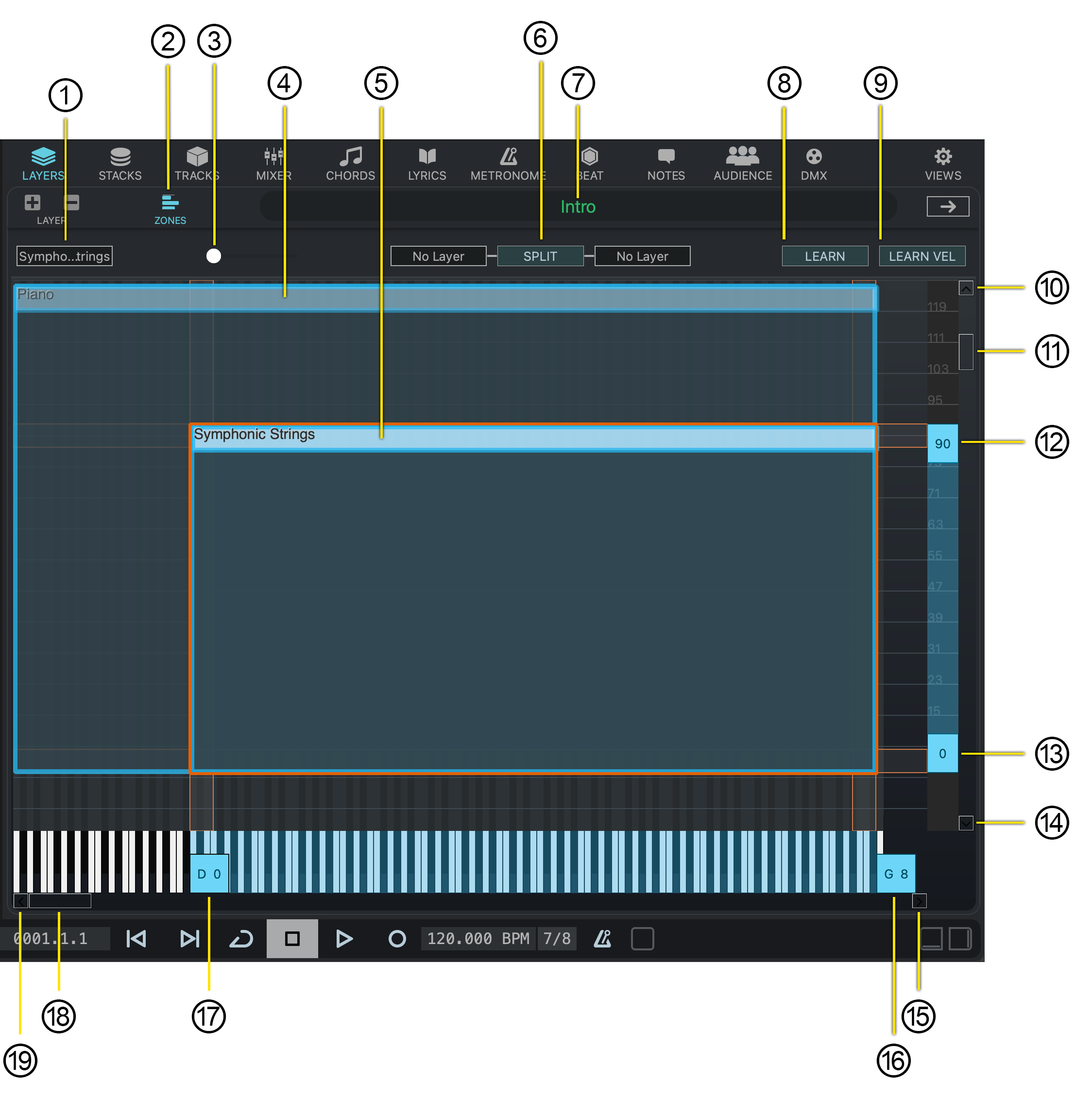This screenshot has height=1098, width=1092.
Task: Toggle the metronome icon in transport bar
Action: click(x=602, y=939)
